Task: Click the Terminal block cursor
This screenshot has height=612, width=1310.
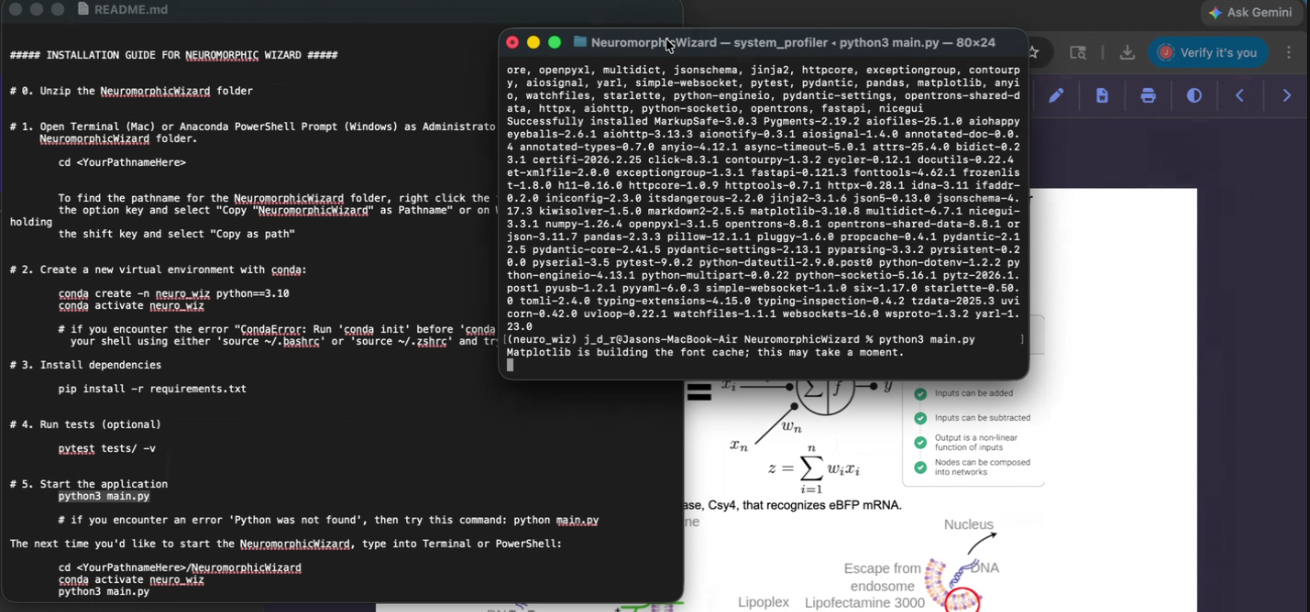Action: coord(510,365)
